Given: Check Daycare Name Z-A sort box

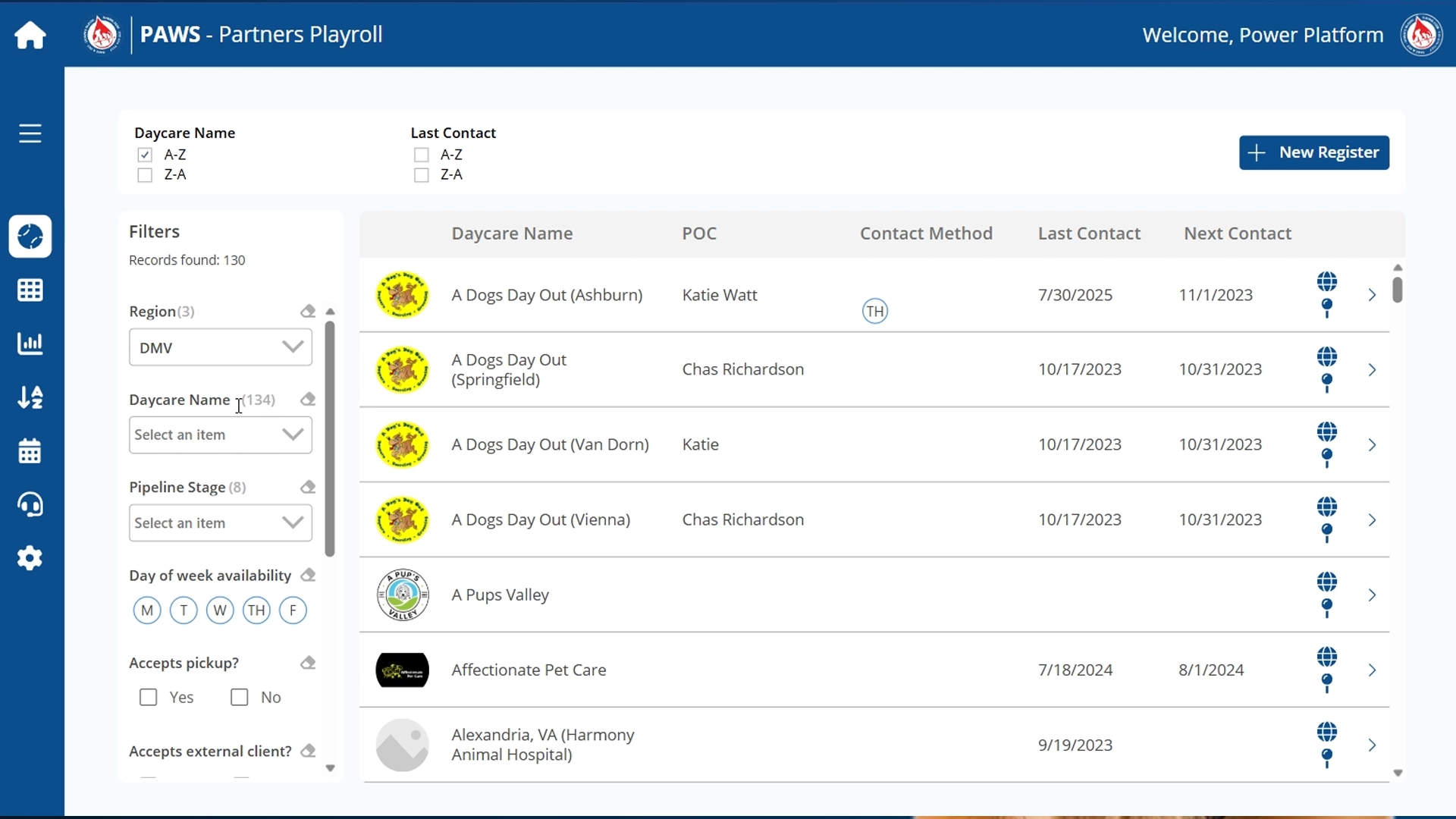Looking at the screenshot, I should [x=145, y=175].
